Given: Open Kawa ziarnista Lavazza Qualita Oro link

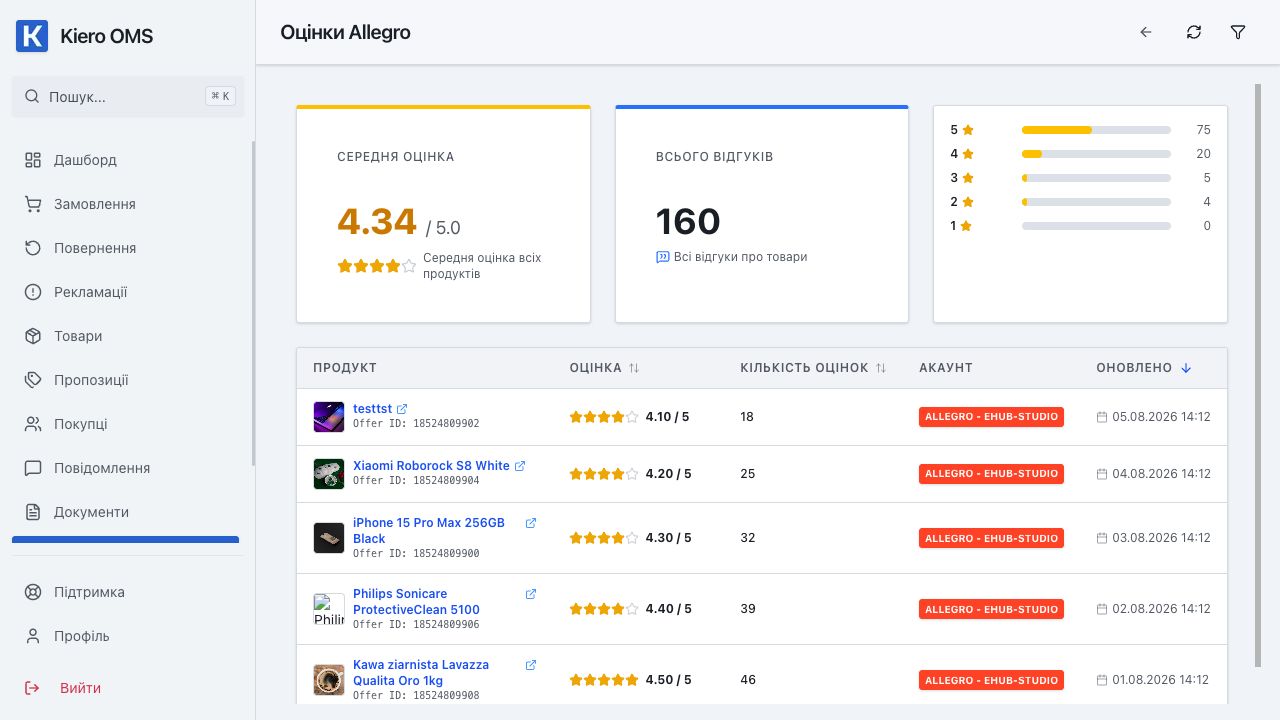Looking at the screenshot, I should pos(421,672).
